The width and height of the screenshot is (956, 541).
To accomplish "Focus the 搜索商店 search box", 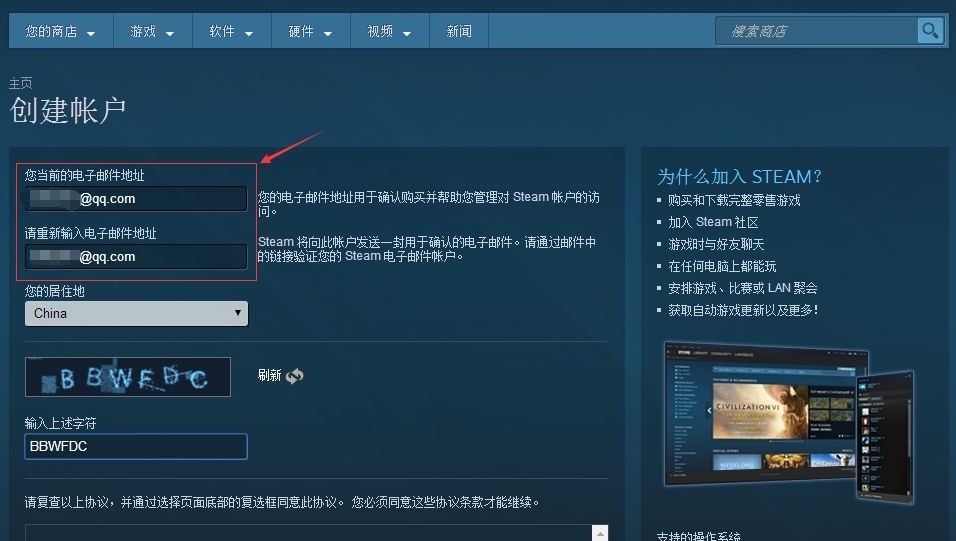I will (x=817, y=31).
